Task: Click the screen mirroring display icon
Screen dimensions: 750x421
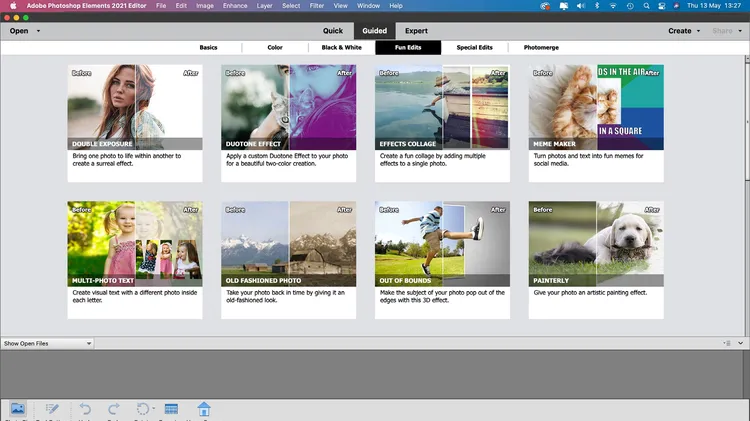Action: click(563, 6)
